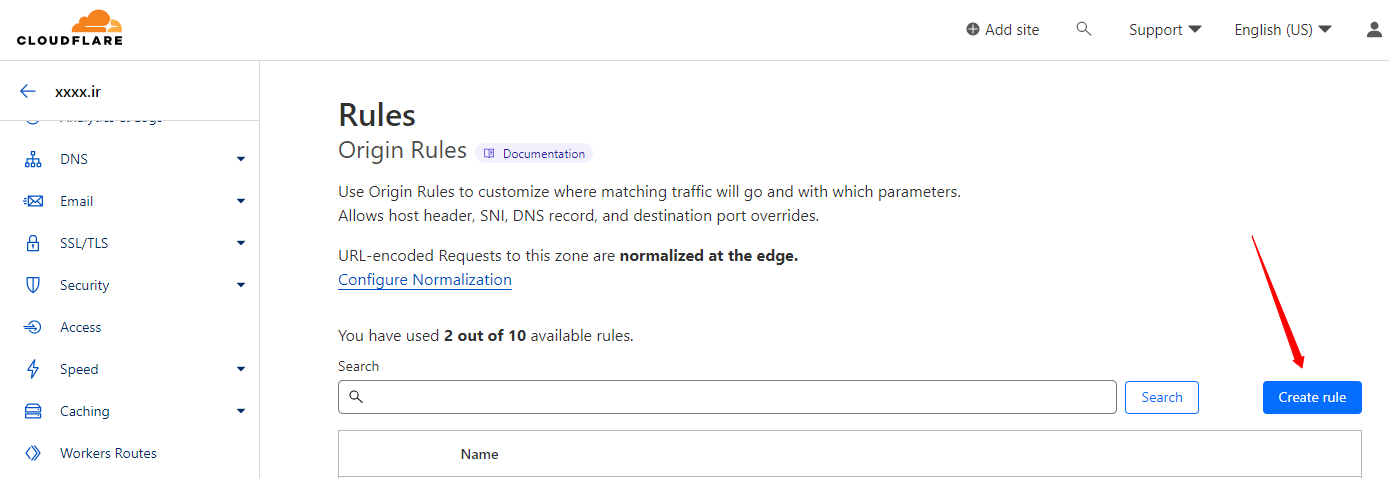
Task: Click the SSL/TLS padlock icon
Action: tap(33, 243)
